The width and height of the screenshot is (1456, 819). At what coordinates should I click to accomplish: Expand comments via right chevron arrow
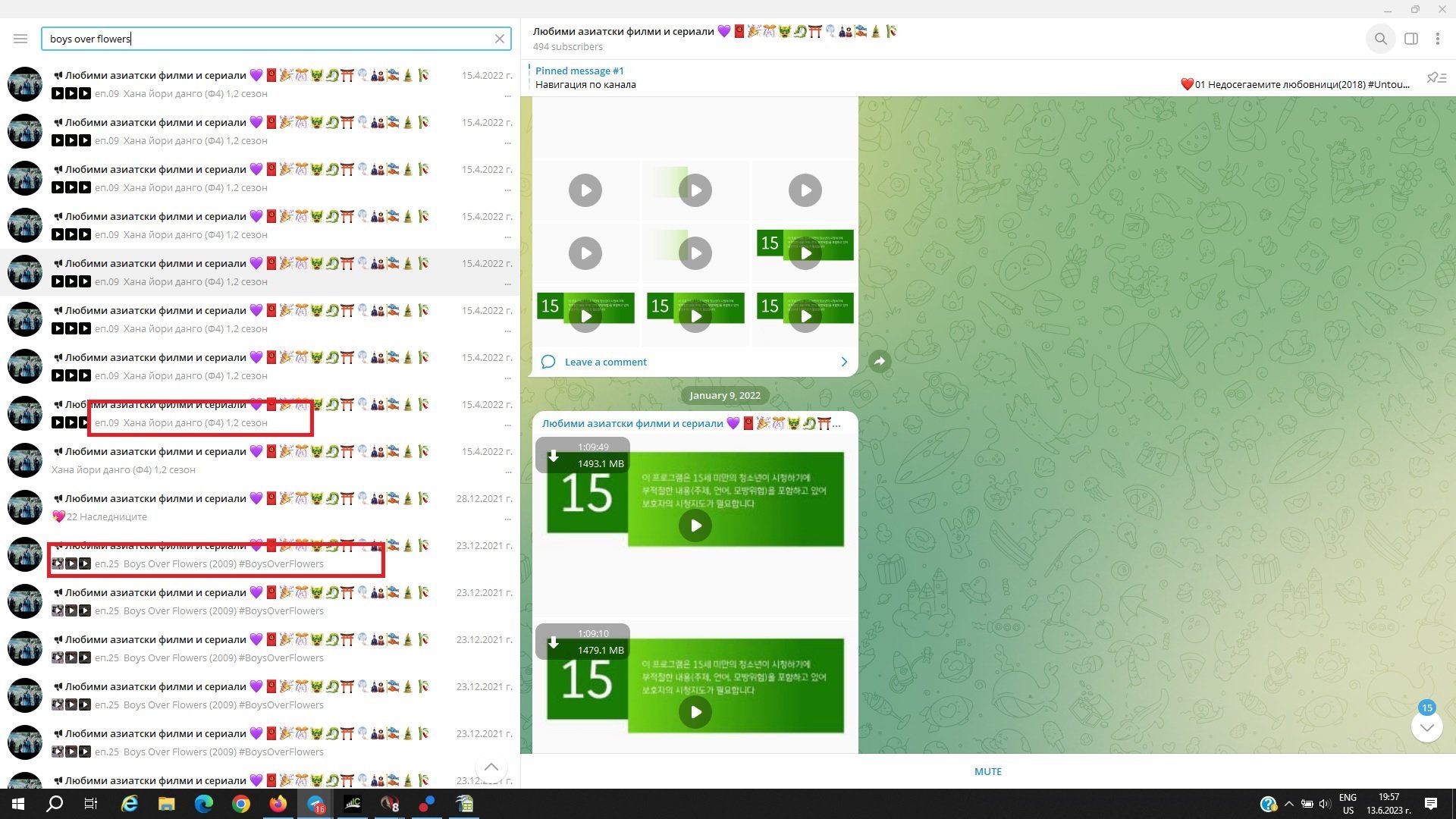coord(844,362)
